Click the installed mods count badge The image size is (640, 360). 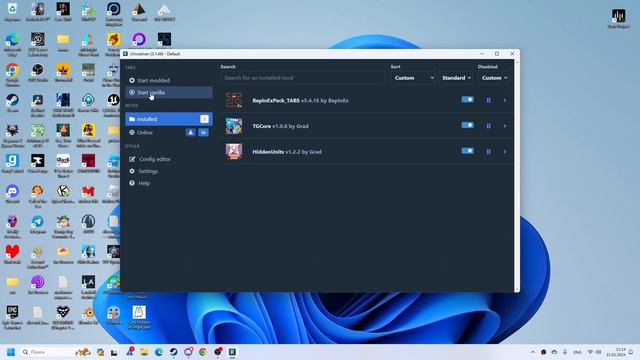tap(204, 119)
